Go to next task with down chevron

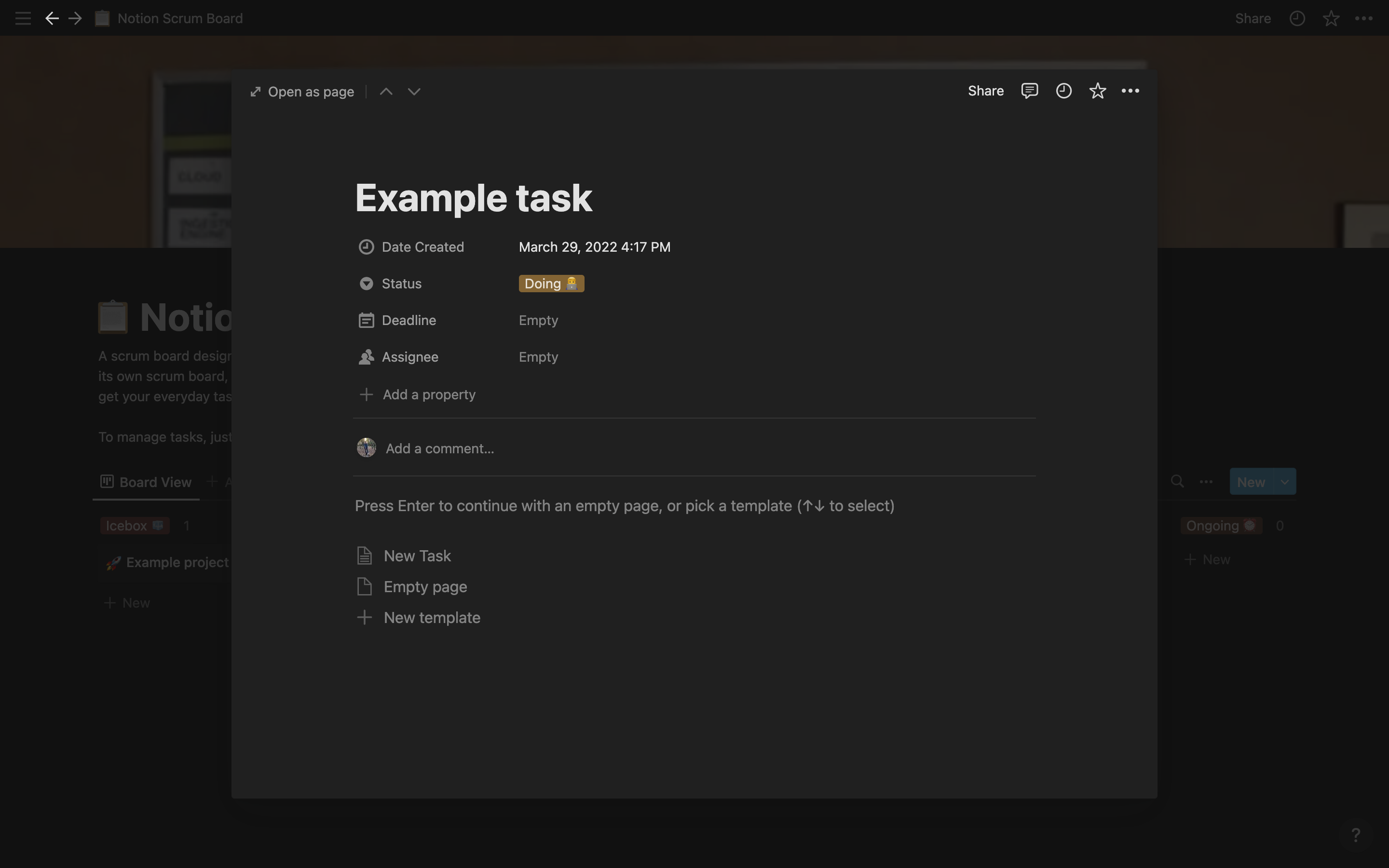pos(414,92)
